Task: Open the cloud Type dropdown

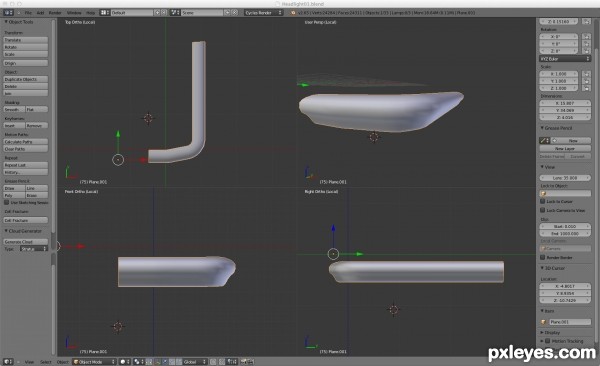Action: (34, 249)
